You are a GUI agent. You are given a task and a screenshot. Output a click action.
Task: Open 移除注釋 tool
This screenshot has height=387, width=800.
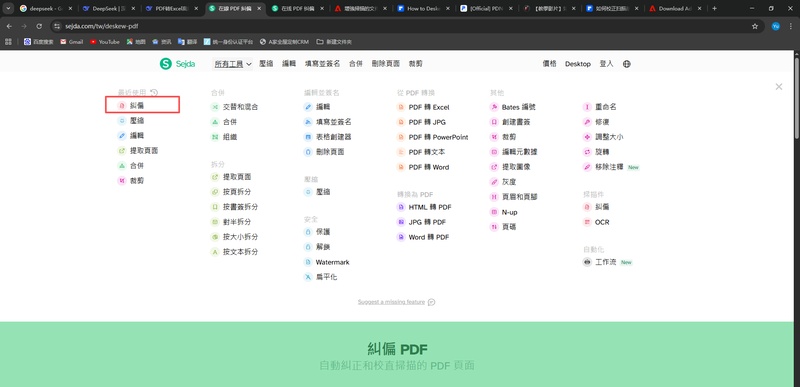[609, 167]
